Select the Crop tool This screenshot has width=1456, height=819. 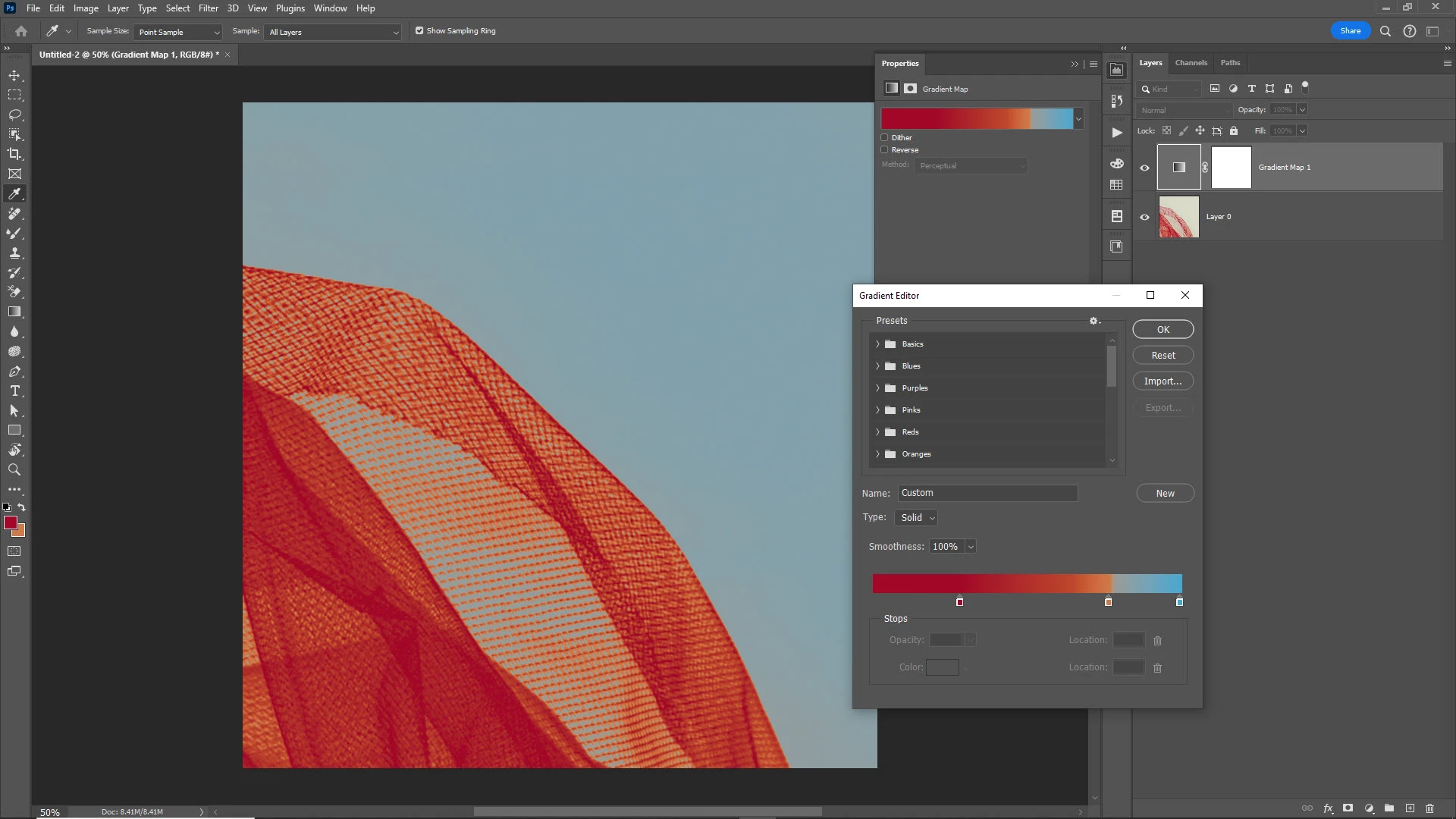pyautogui.click(x=14, y=154)
